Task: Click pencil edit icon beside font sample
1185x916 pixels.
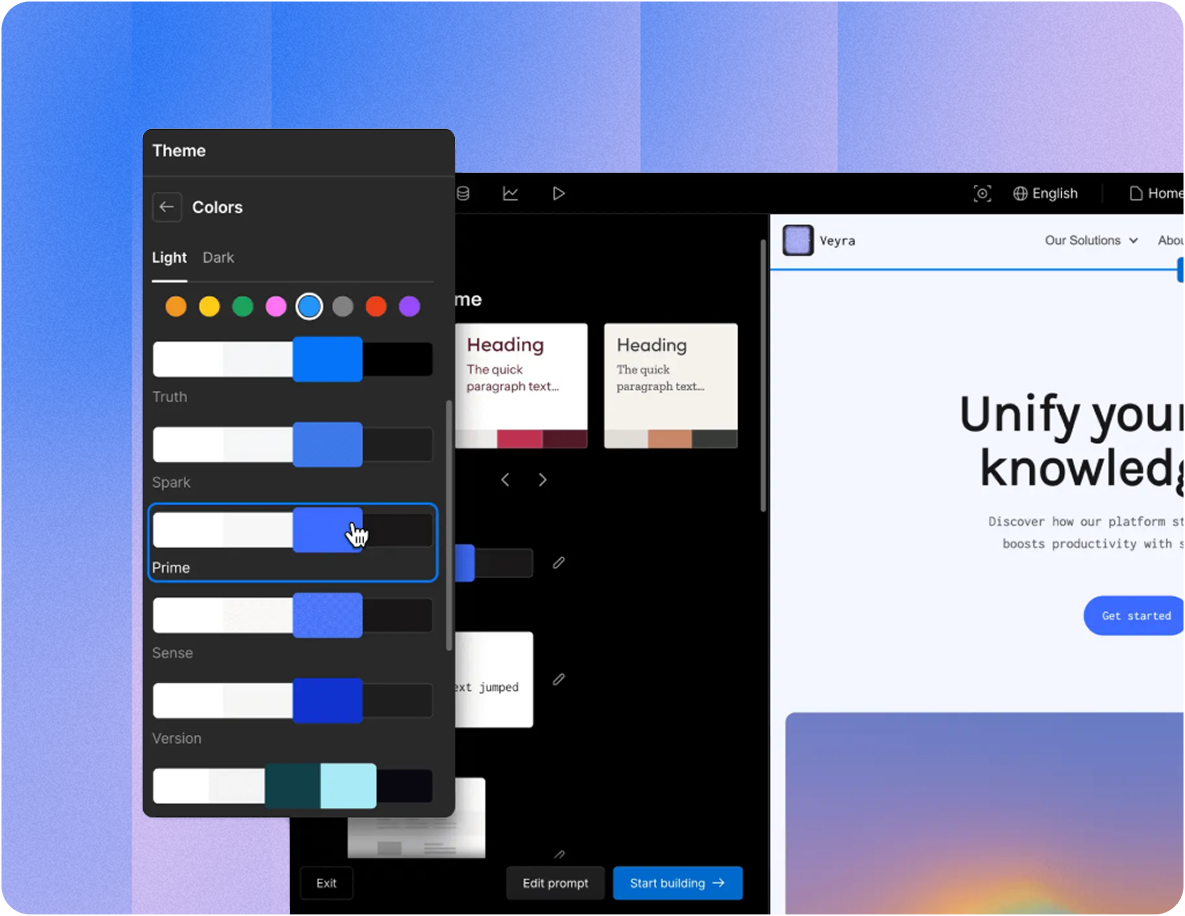Action: coord(559,679)
